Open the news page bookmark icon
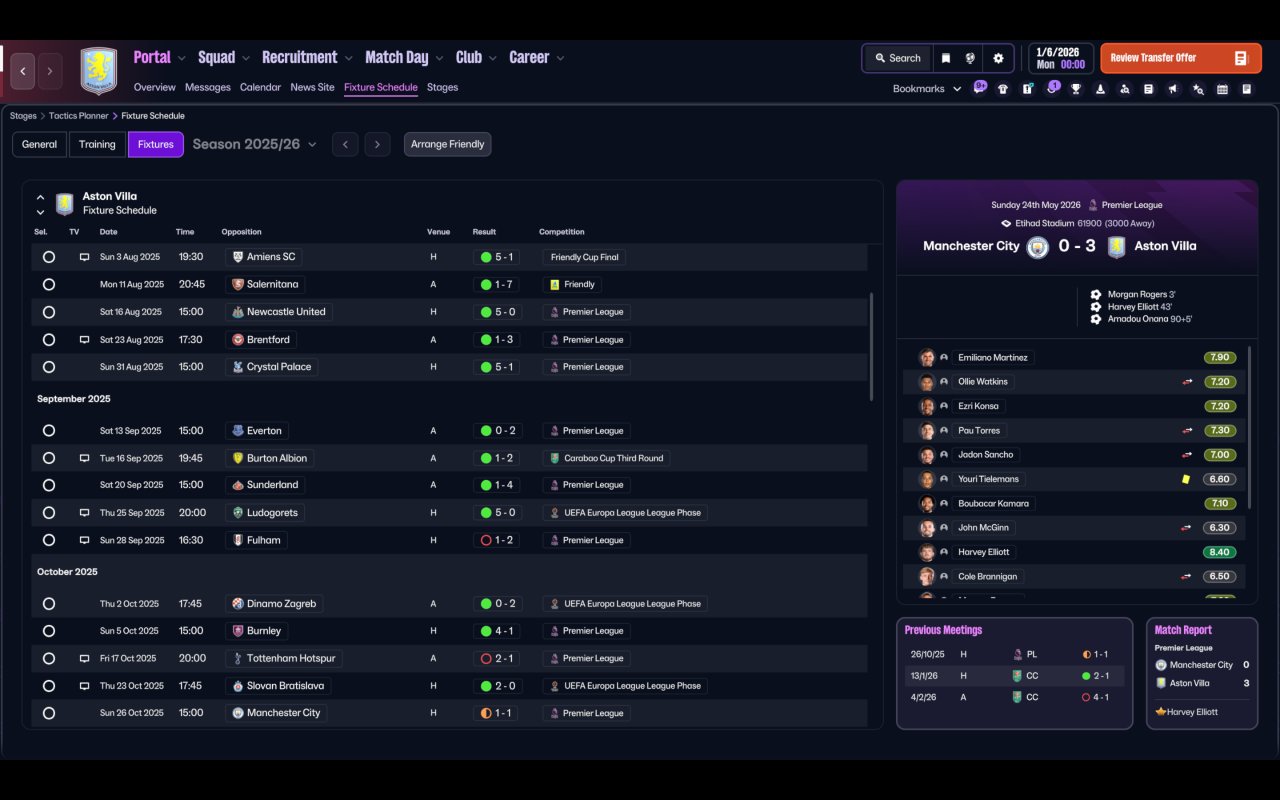The image size is (1280, 800). (1246, 89)
